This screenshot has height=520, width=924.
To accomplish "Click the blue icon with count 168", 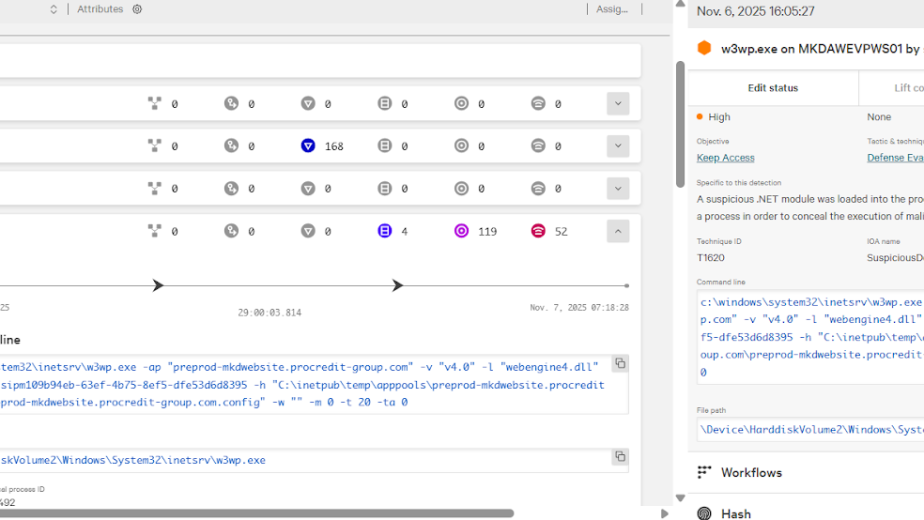I will [308, 146].
